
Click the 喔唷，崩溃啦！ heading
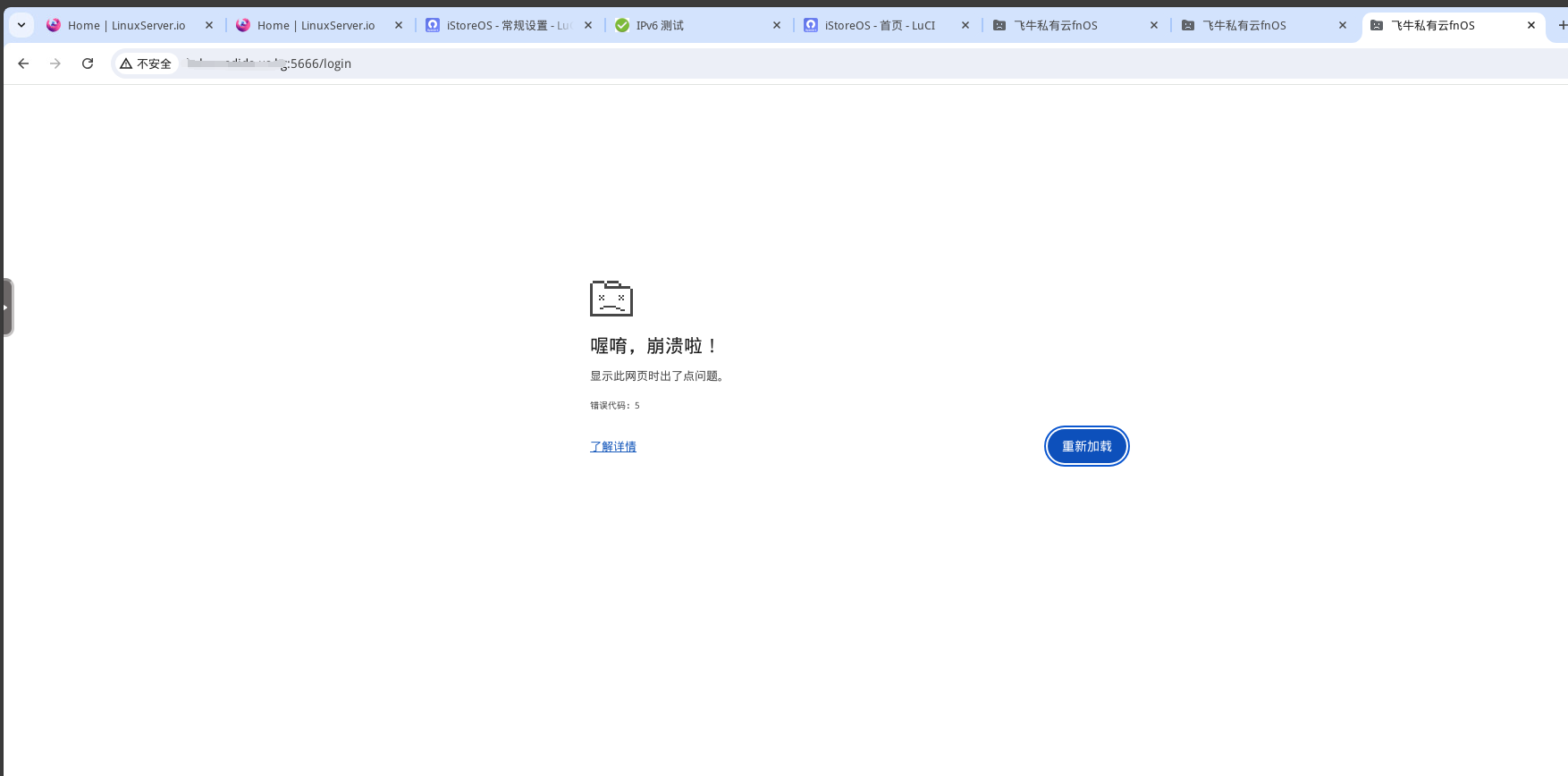[x=654, y=346]
